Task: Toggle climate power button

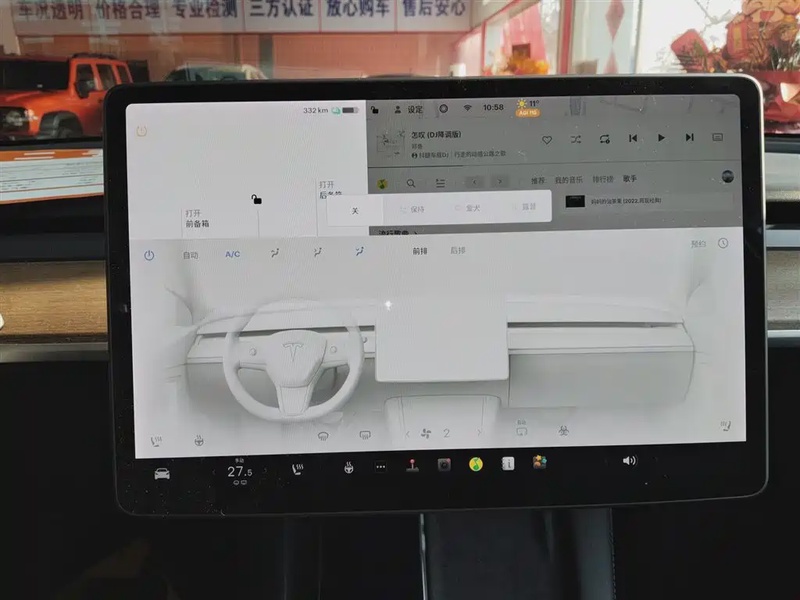Action: pos(149,255)
